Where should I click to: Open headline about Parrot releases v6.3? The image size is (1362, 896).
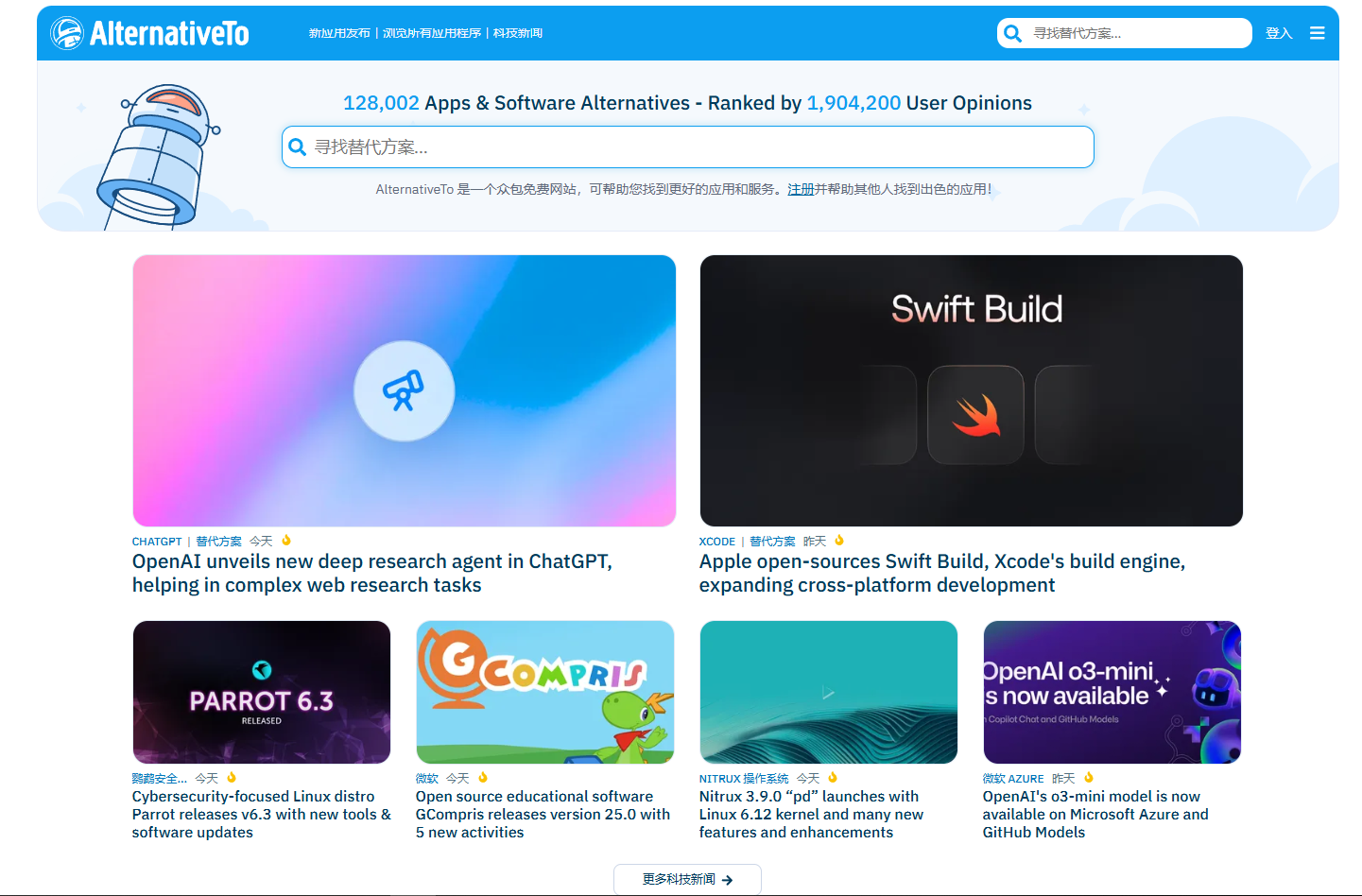262,814
